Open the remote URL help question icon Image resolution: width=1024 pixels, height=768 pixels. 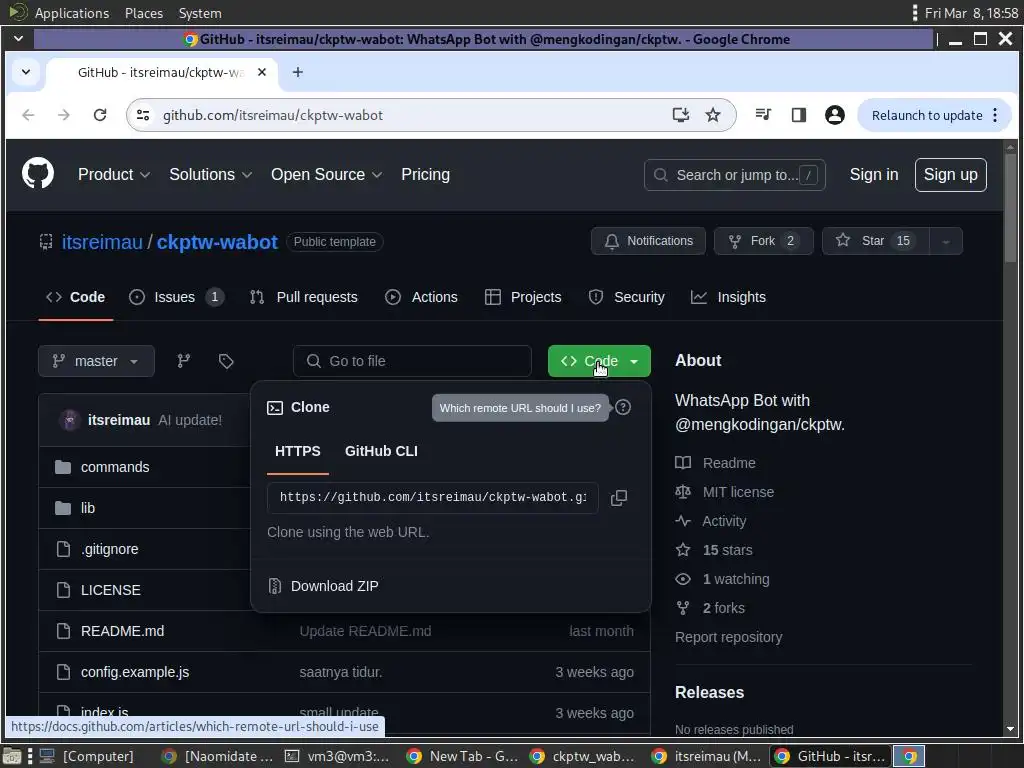coord(623,408)
